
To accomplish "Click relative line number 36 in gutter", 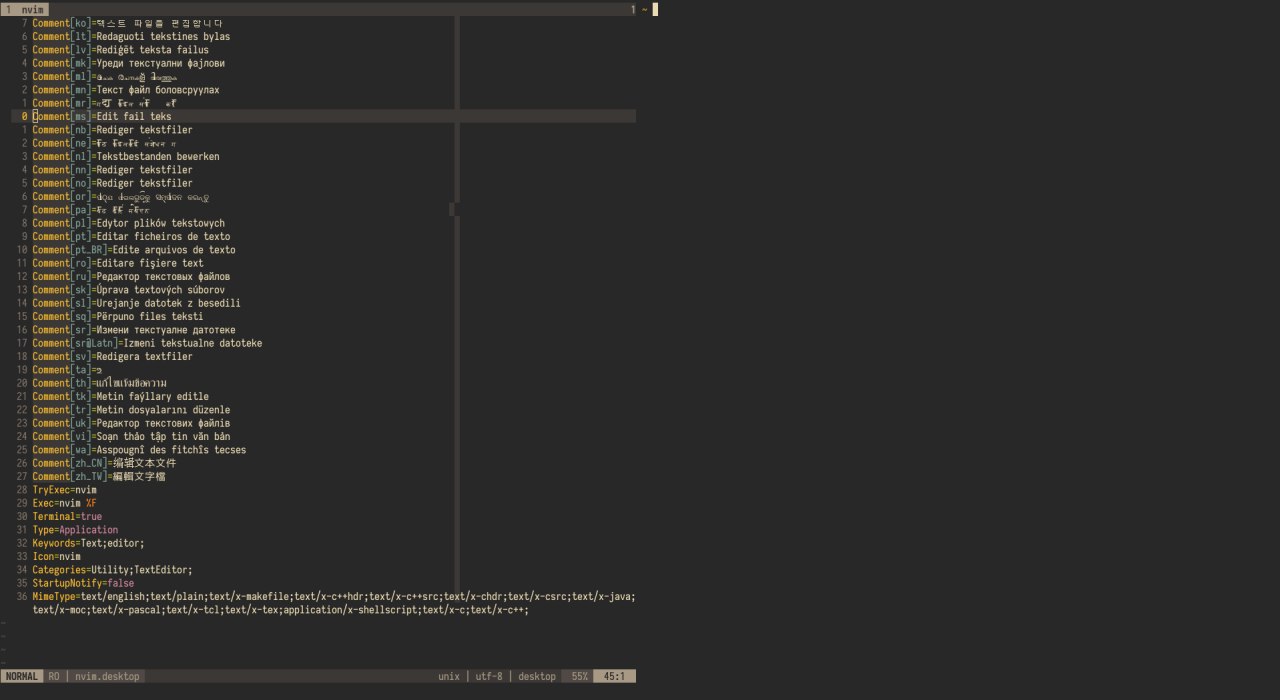I will tap(22, 597).
